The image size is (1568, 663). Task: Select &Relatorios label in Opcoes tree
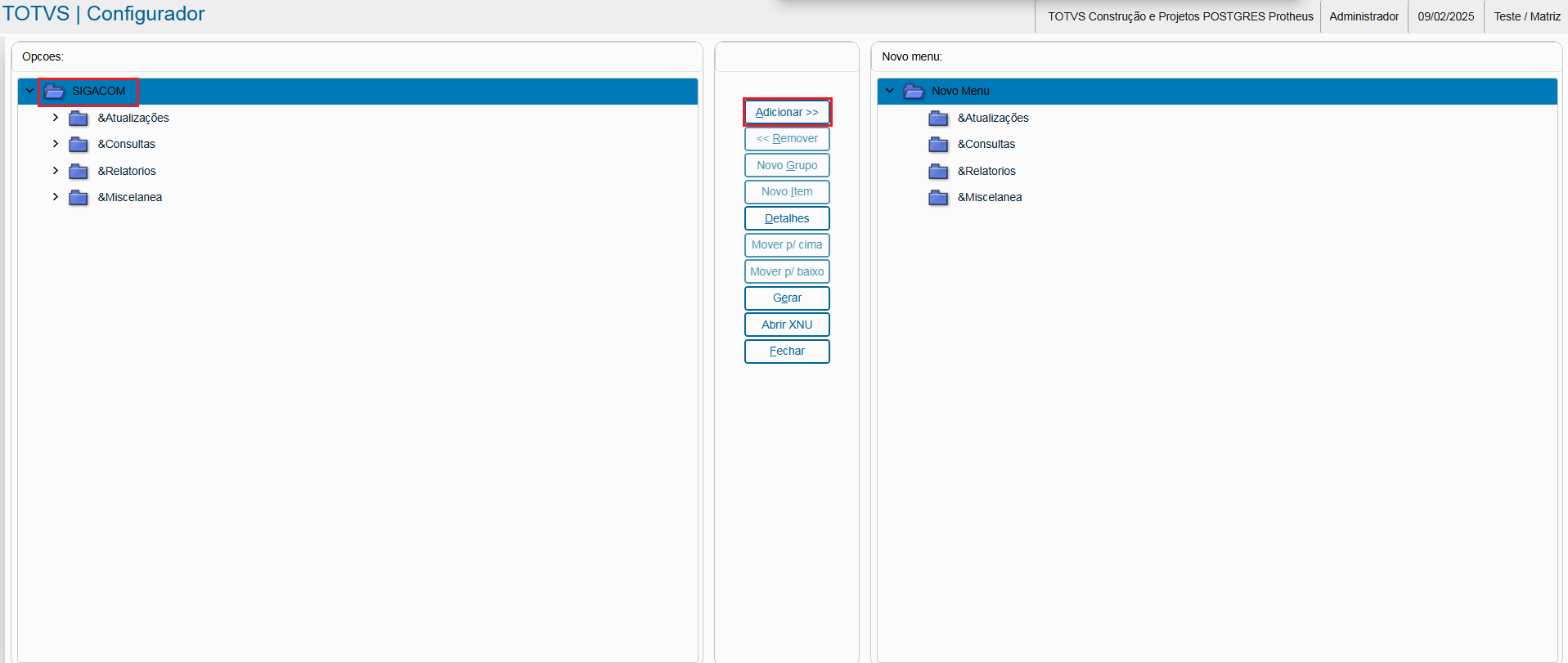coord(127,171)
